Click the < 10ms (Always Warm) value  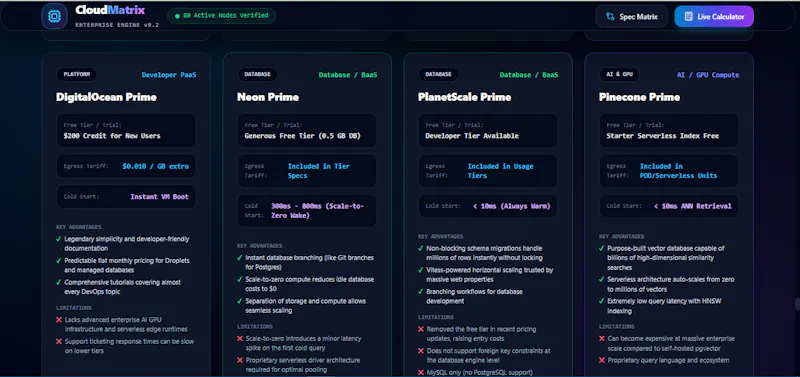coord(511,206)
